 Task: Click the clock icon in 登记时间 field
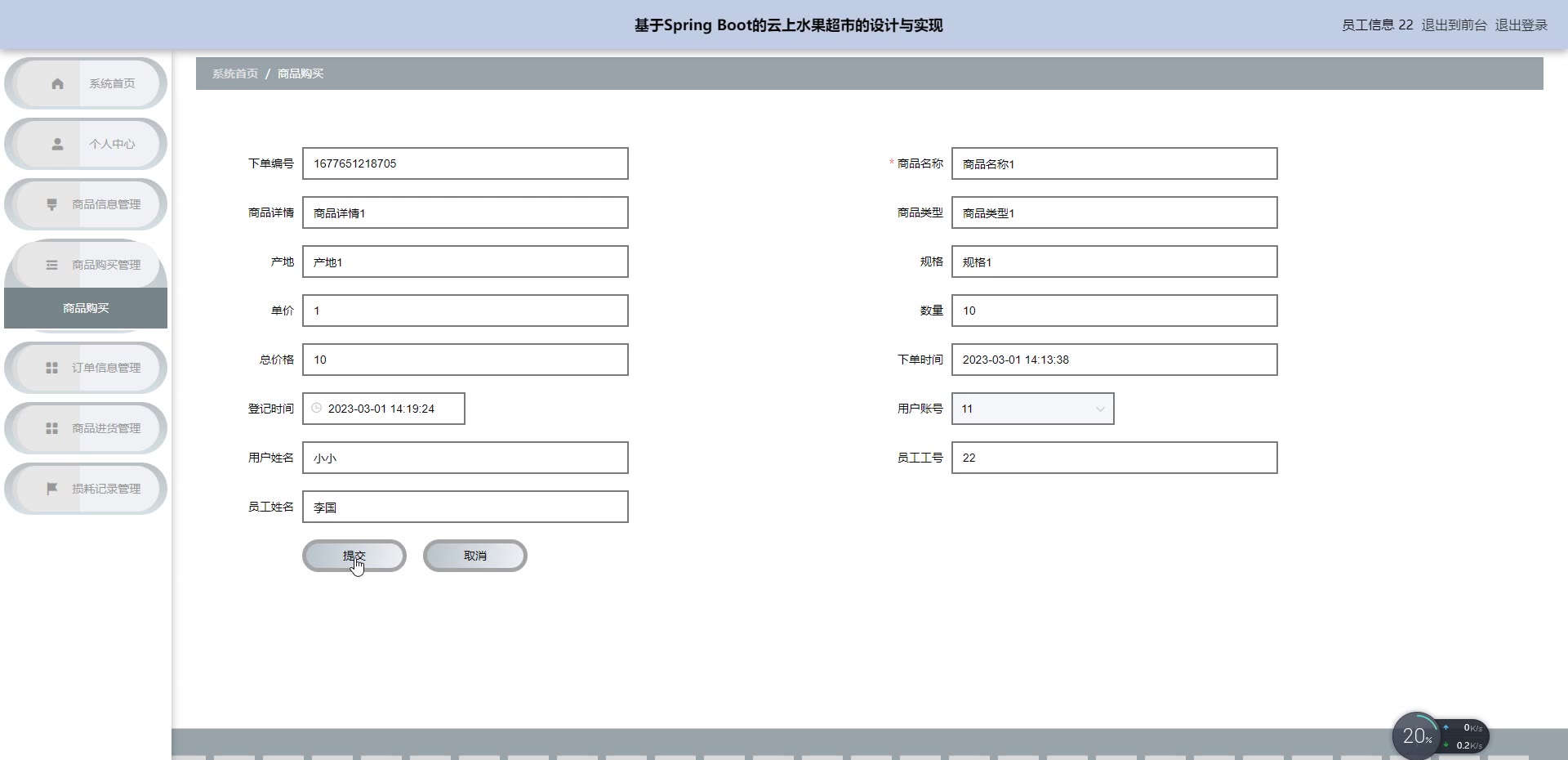[317, 408]
